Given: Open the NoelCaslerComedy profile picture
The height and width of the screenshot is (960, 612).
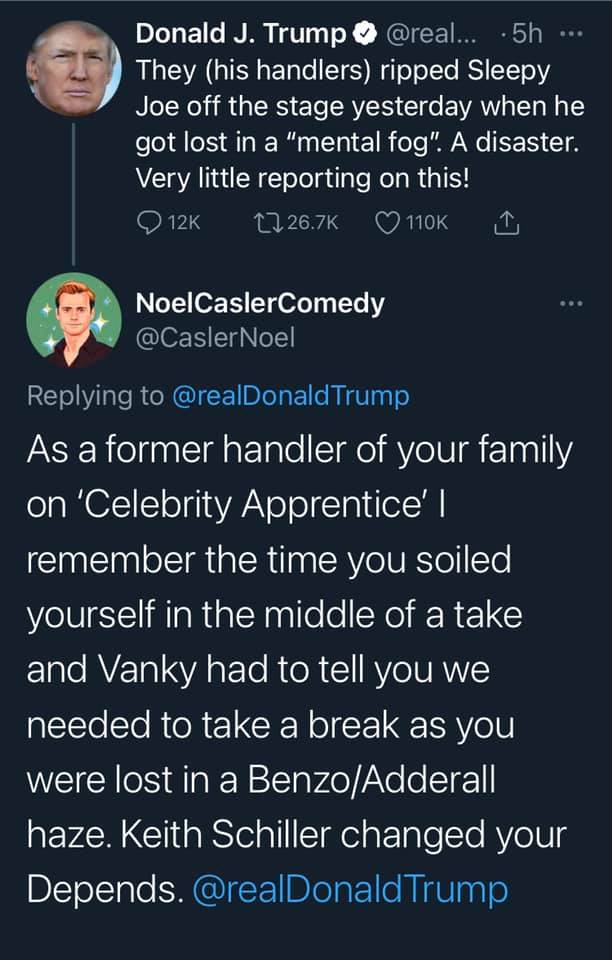Looking at the screenshot, I should click(x=72, y=319).
